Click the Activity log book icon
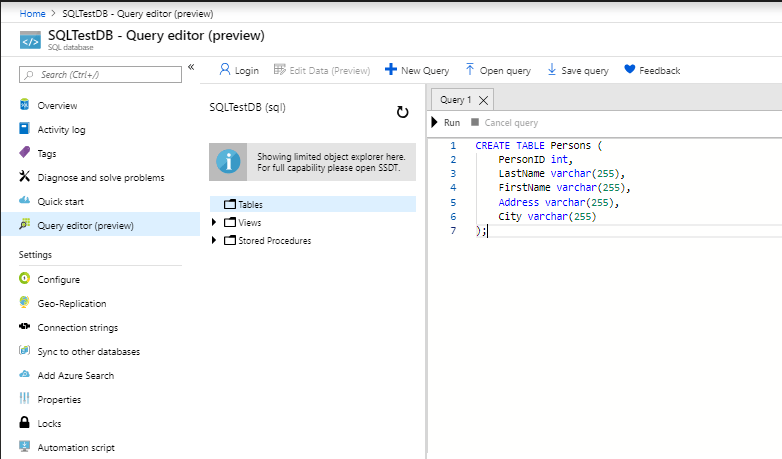 point(24,129)
